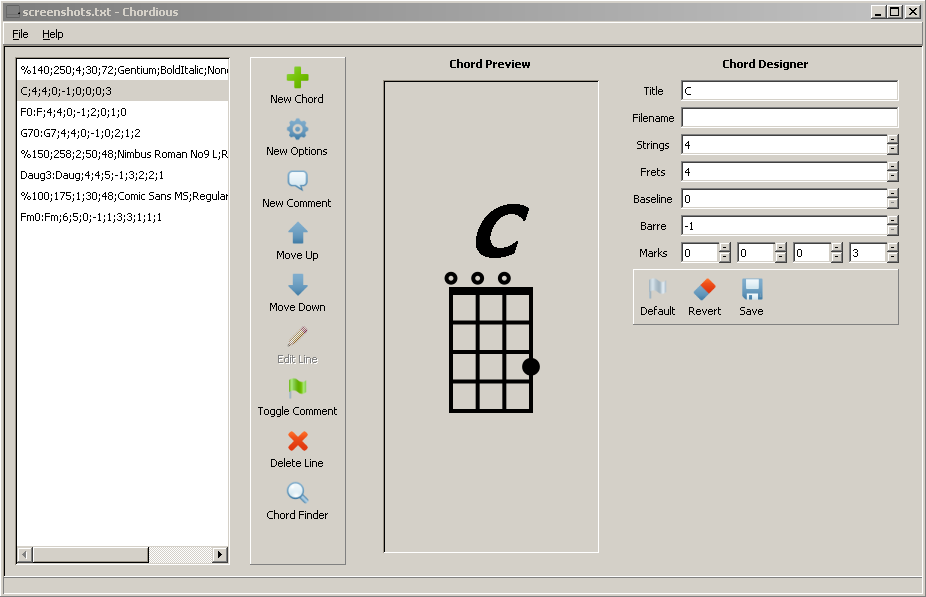Move the selected line up

[297, 234]
